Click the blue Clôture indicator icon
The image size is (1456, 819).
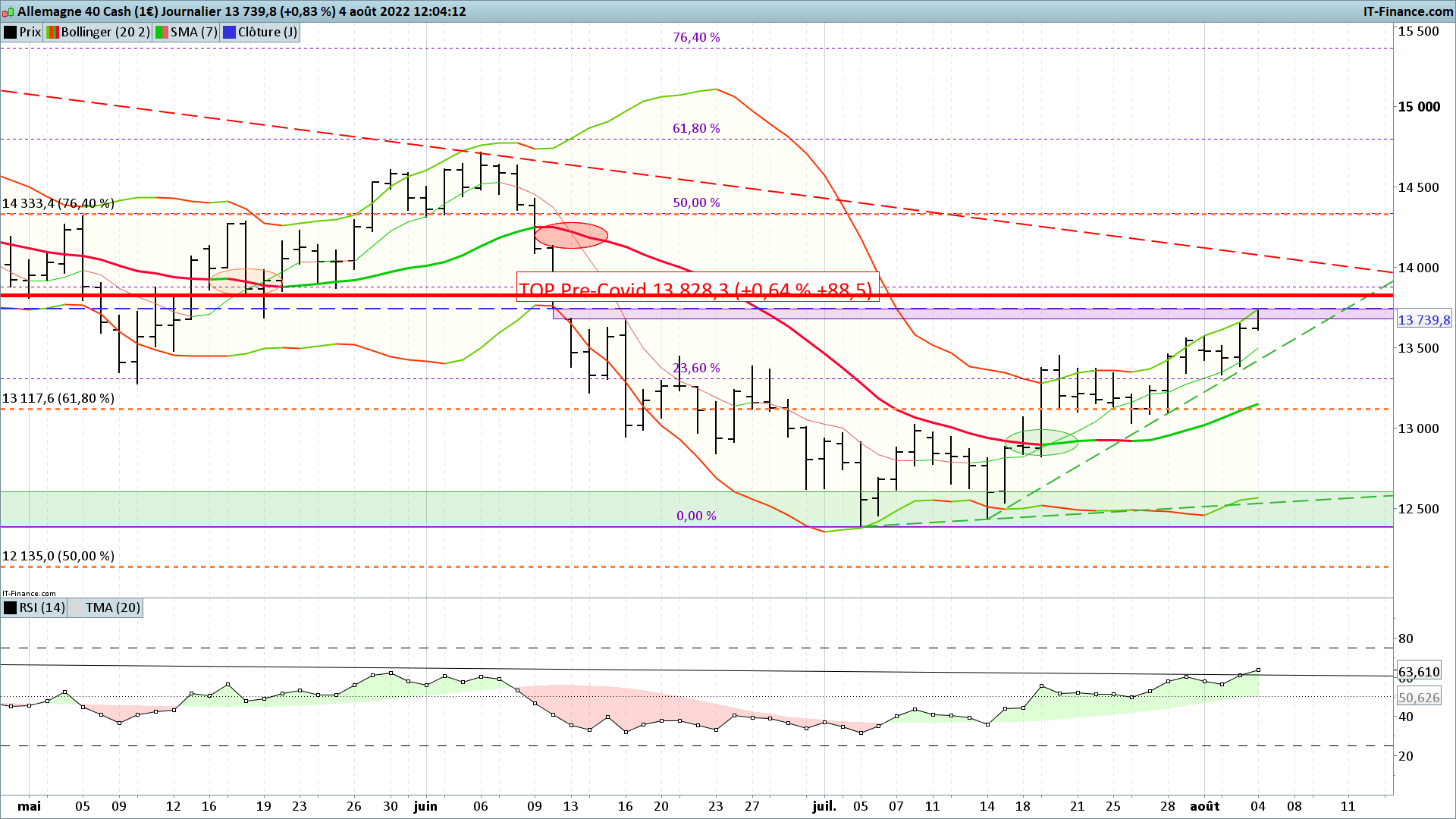click(x=229, y=33)
